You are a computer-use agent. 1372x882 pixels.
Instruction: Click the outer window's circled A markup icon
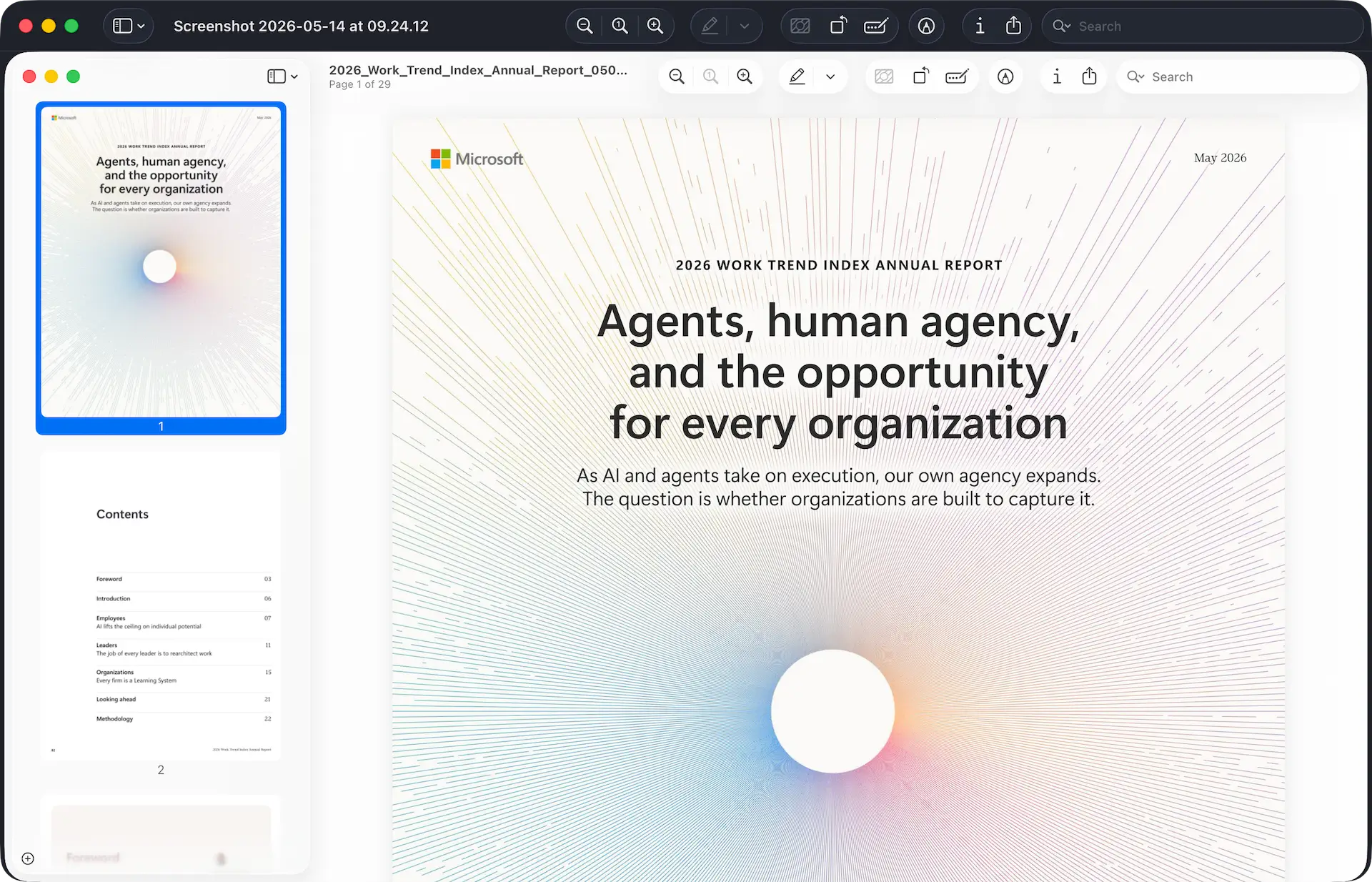click(926, 26)
